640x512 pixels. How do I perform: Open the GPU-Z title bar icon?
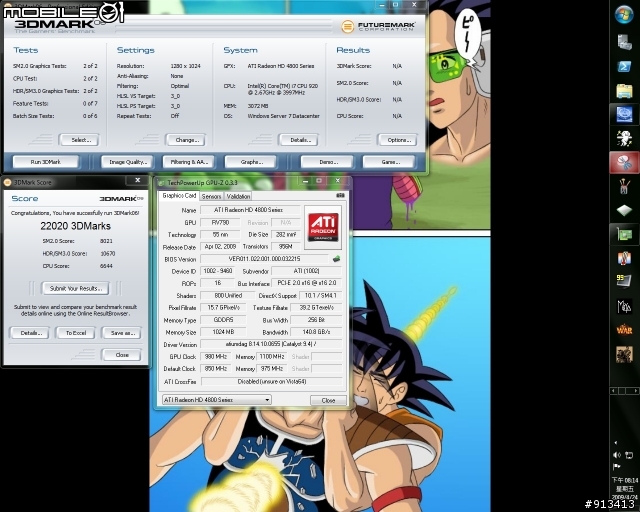tap(162, 183)
